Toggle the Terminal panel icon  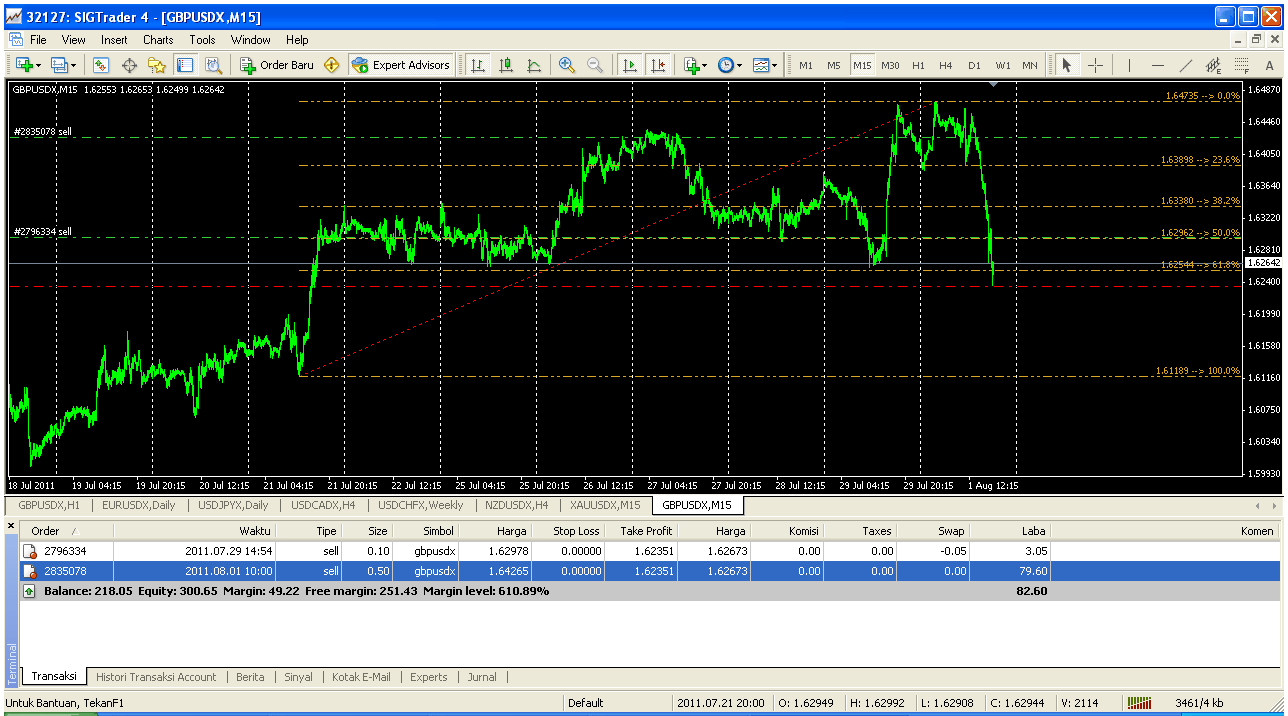185,65
